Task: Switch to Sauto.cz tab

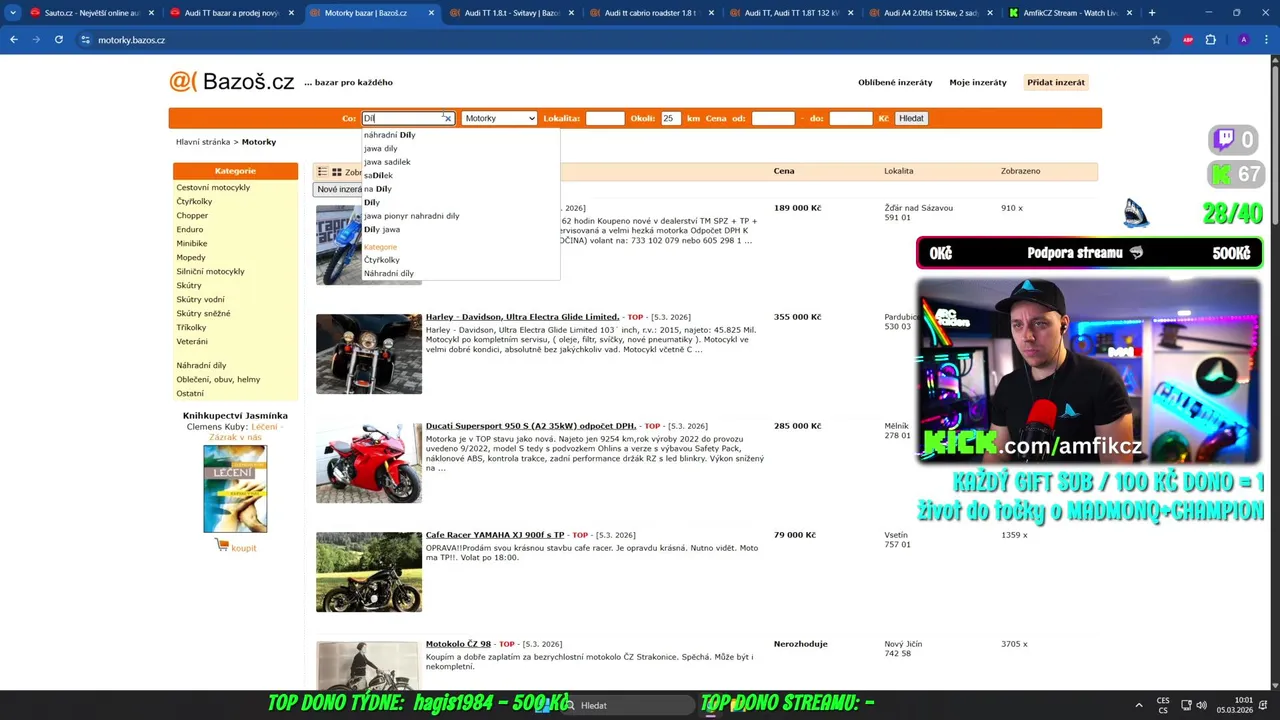Action: click(x=92, y=13)
